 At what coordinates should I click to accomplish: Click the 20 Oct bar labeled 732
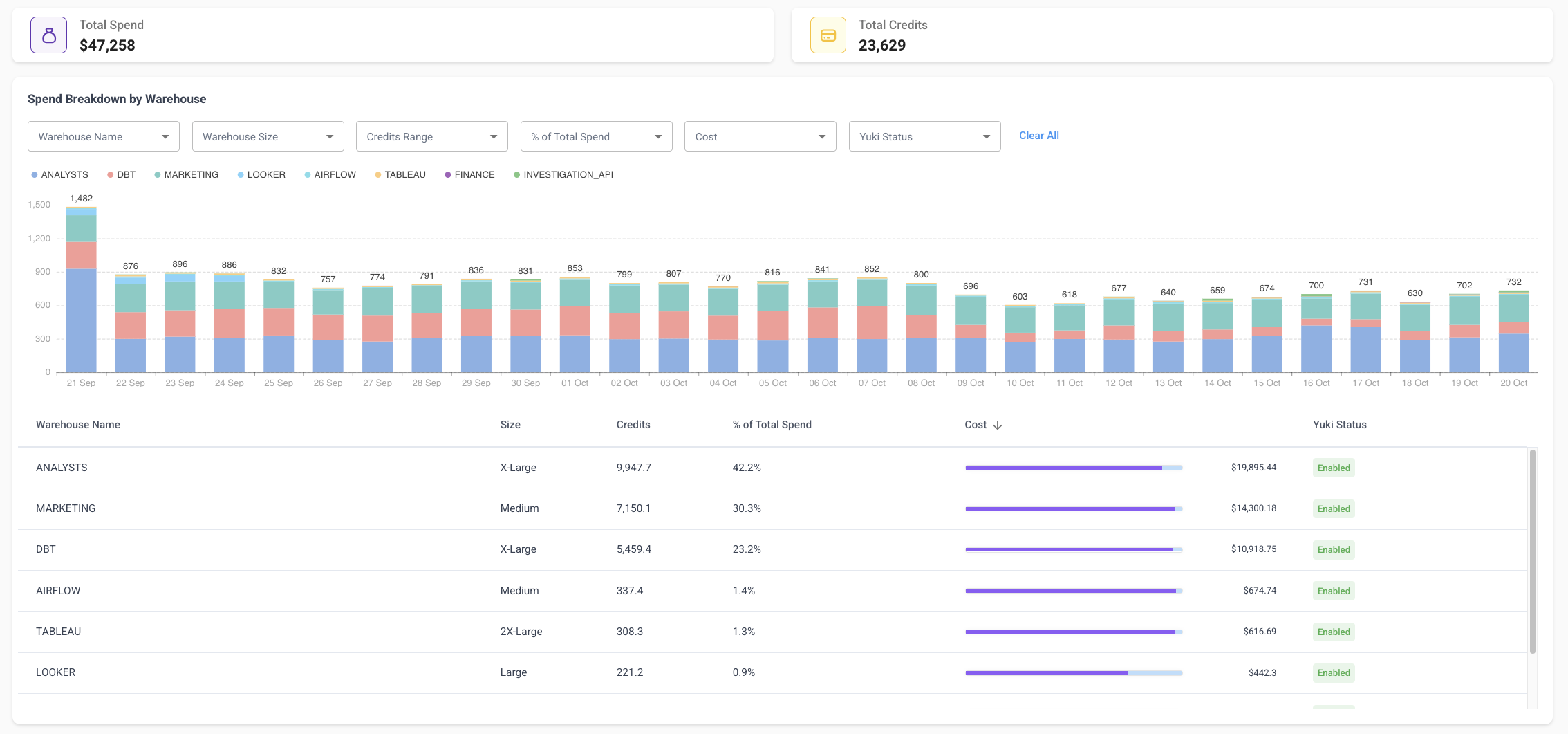click(1513, 331)
